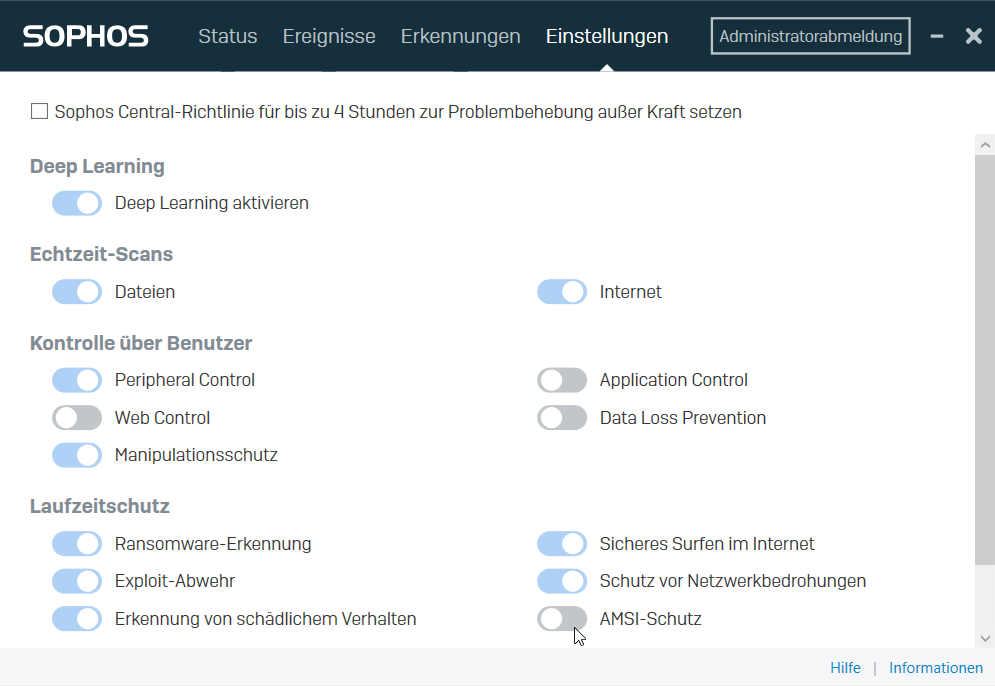
Task: Toggle off Ransomware-Erkennung
Action: point(76,543)
